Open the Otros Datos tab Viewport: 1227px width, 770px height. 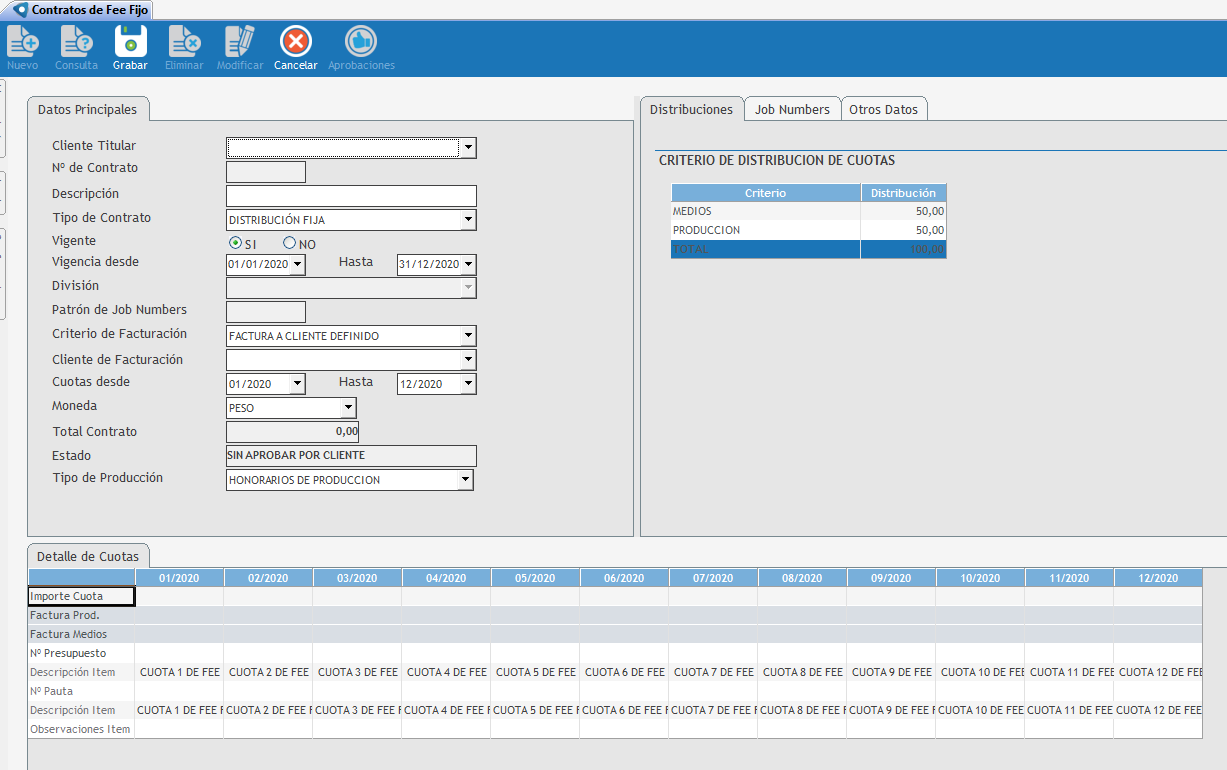883,109
